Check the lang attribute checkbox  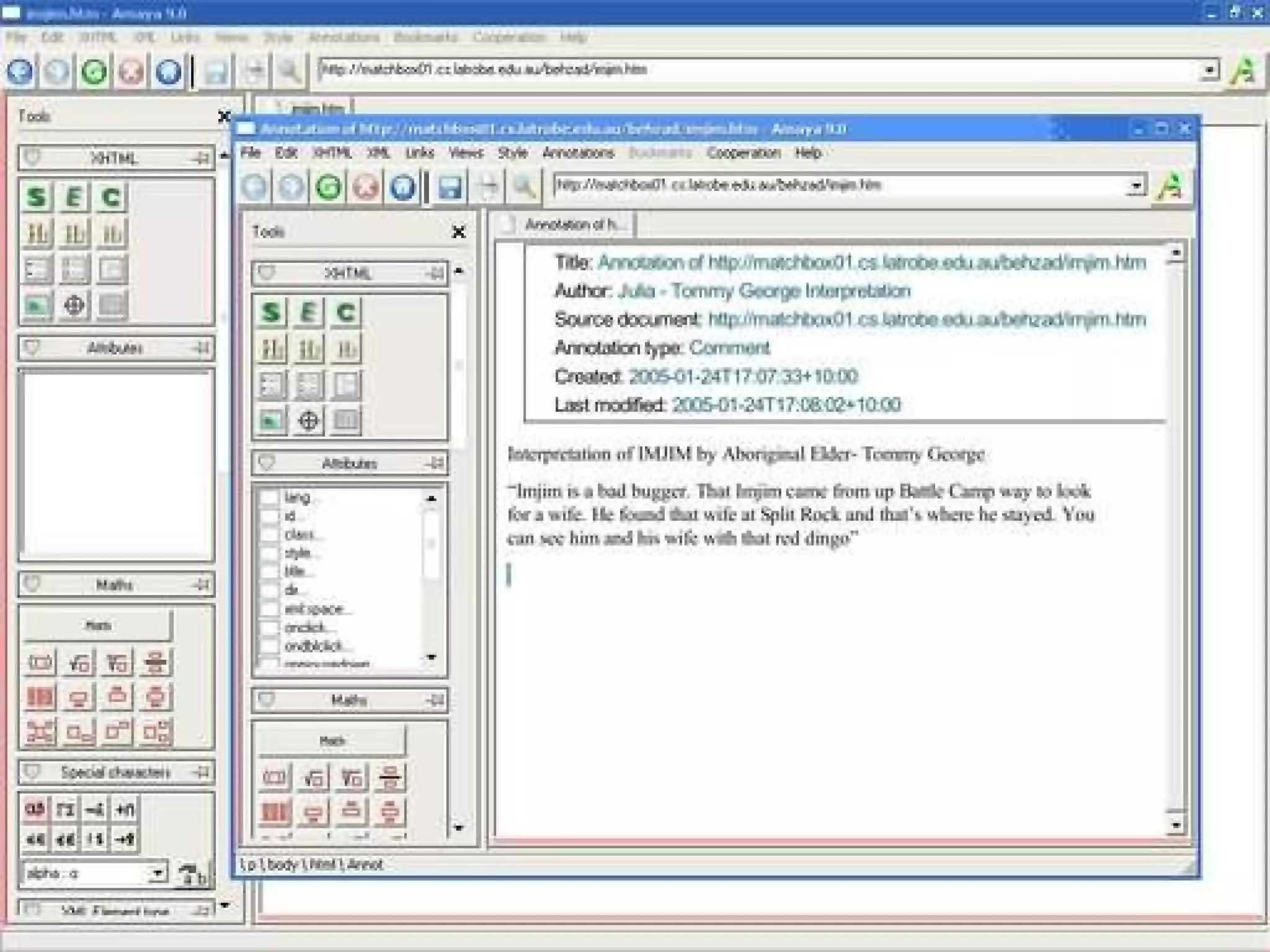(x=270, y=498)
